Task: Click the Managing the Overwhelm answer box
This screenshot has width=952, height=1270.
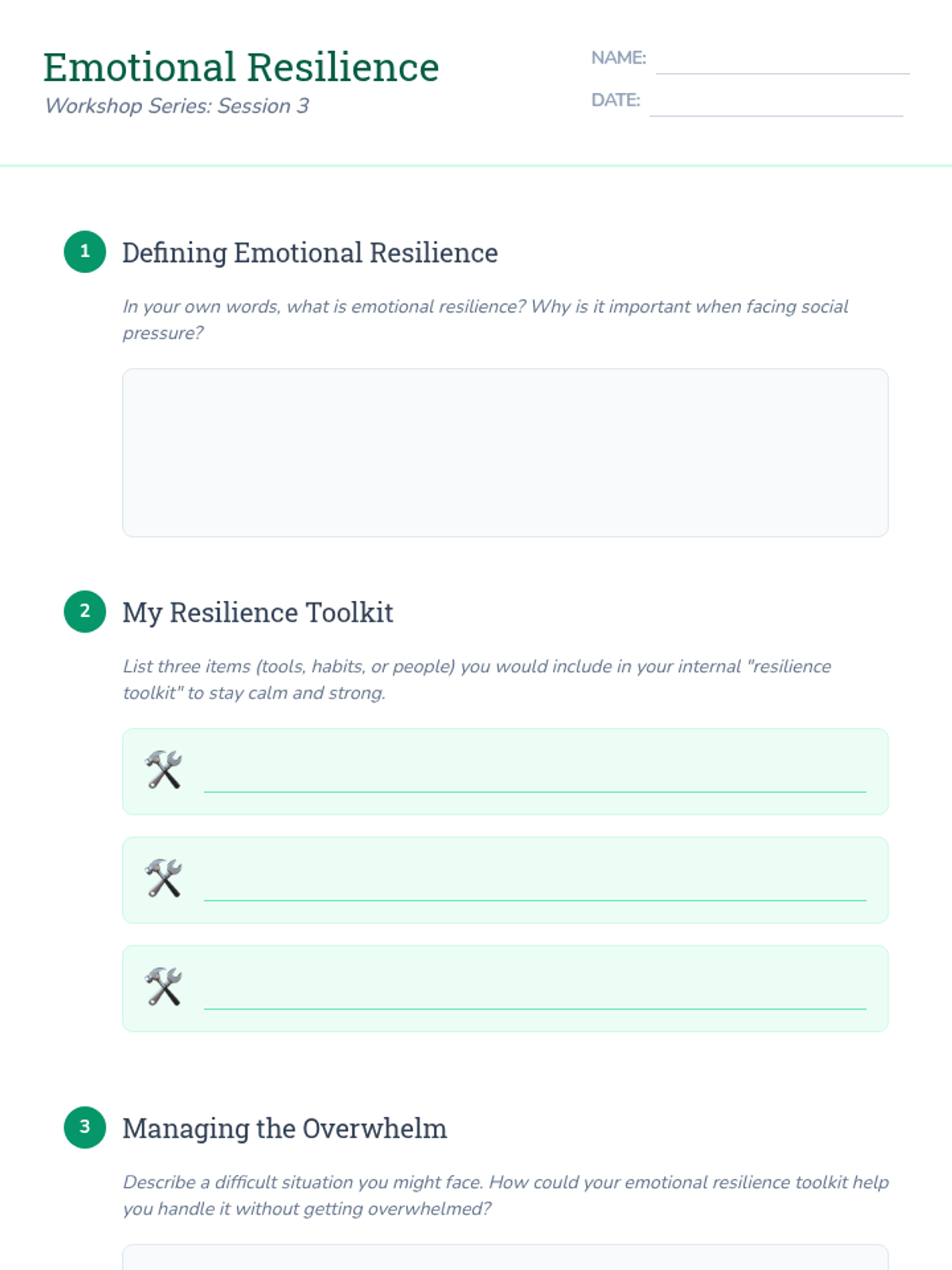Action: pos(505,1257)
